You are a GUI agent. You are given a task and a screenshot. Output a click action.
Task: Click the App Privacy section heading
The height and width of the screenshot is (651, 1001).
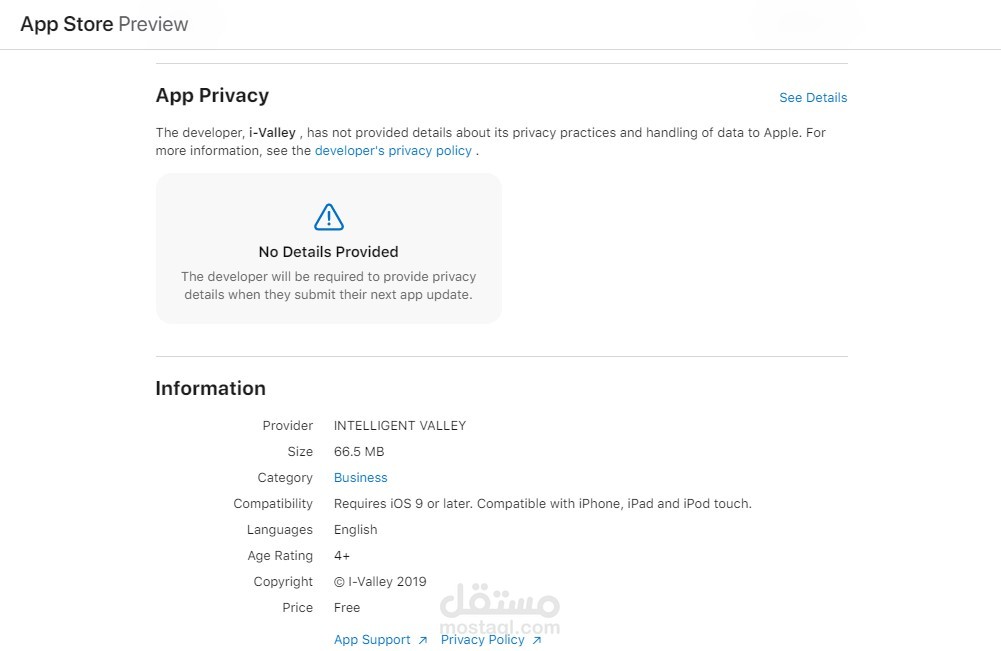(212, 96)
